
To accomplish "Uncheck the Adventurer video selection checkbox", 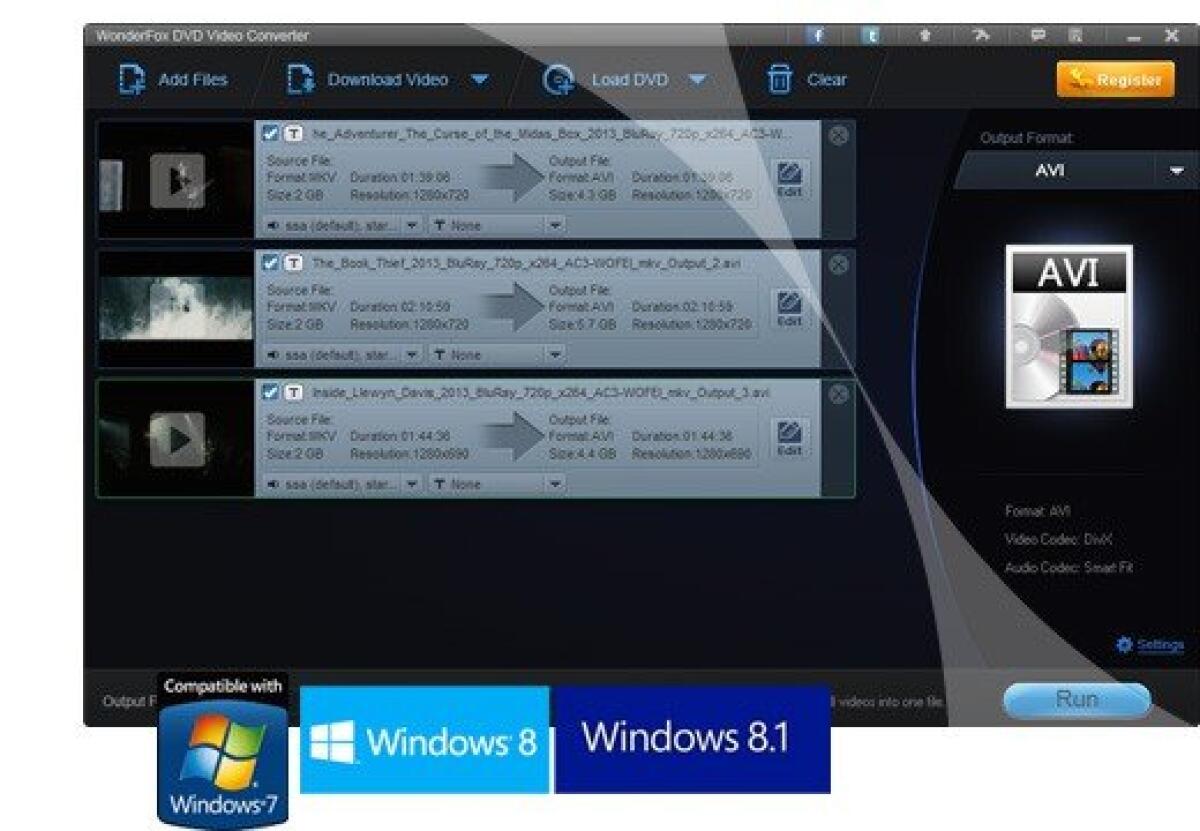I will click(x=270, y=132).
